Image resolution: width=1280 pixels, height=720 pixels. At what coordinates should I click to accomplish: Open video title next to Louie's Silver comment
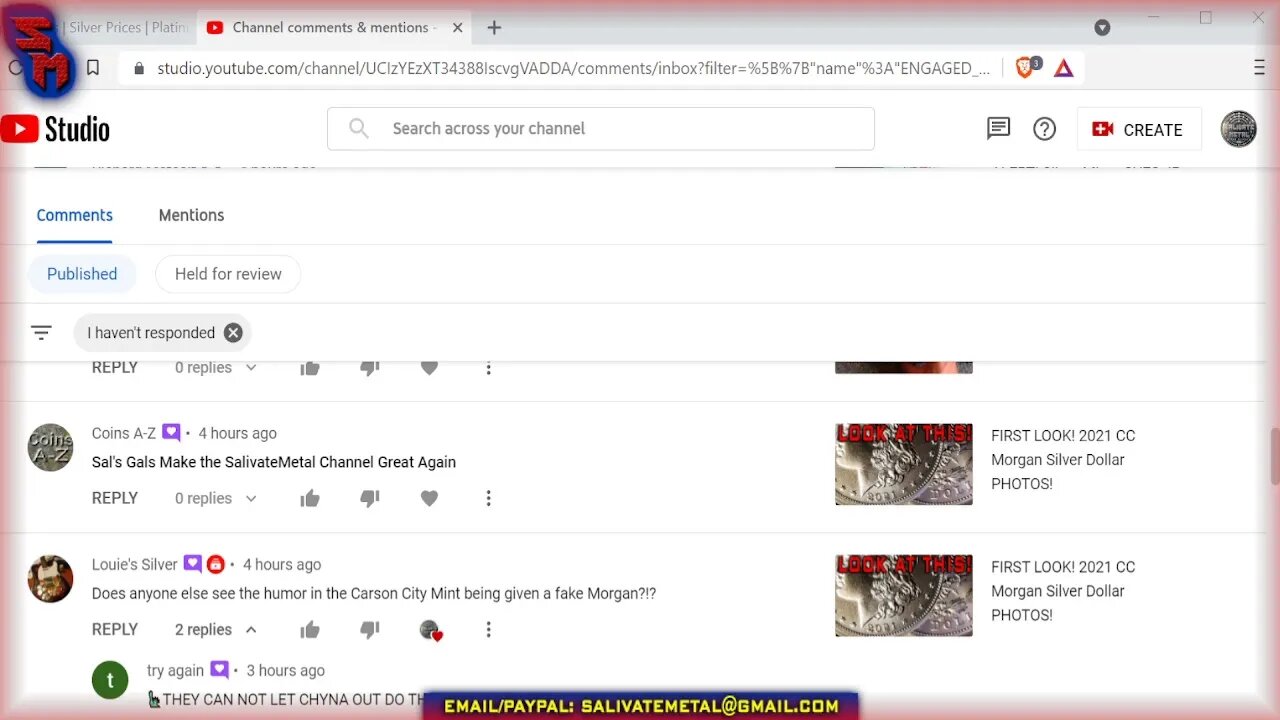(1063, 591)
